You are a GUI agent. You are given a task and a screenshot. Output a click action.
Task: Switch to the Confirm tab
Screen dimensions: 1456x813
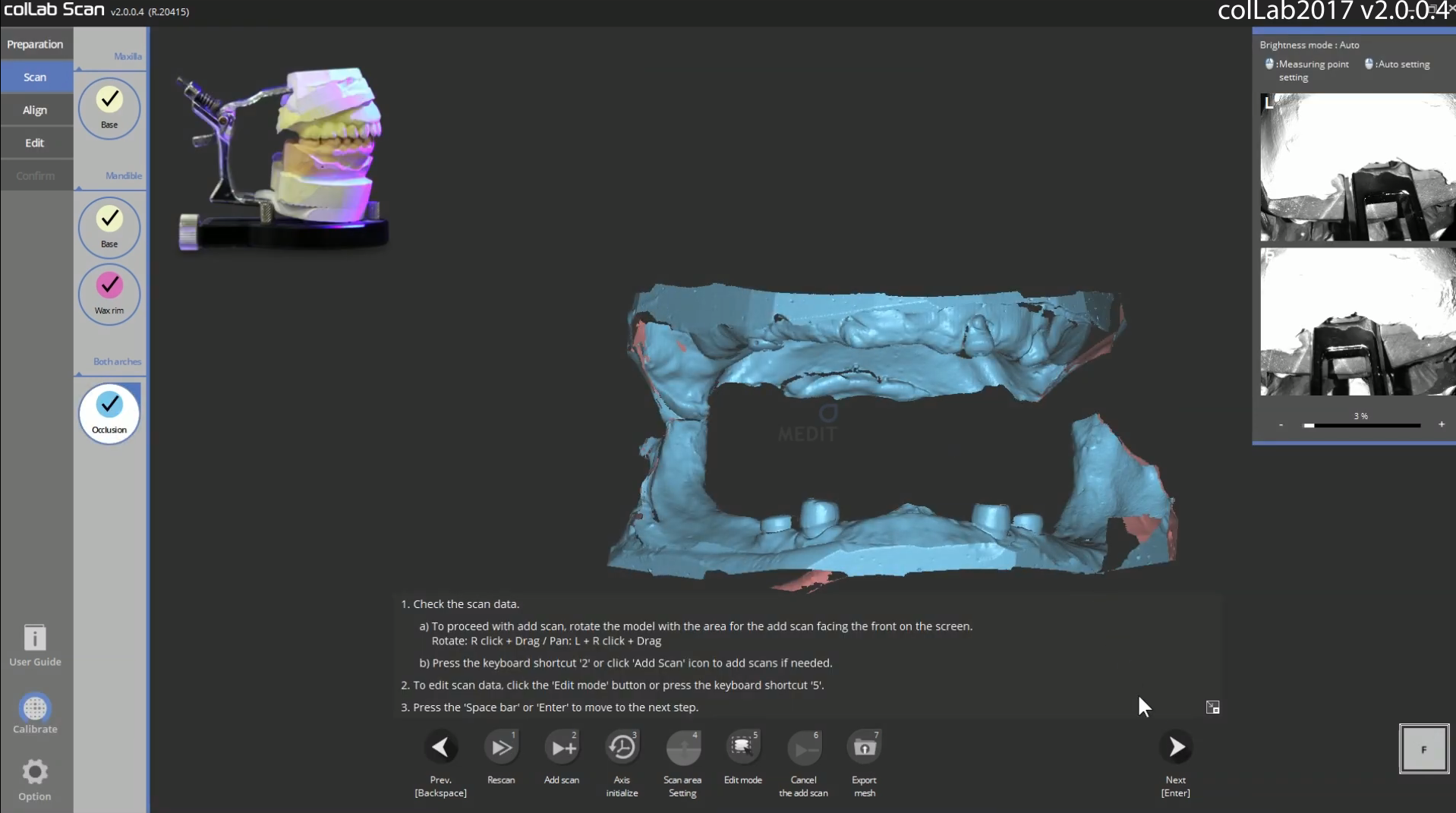[36, 175]
